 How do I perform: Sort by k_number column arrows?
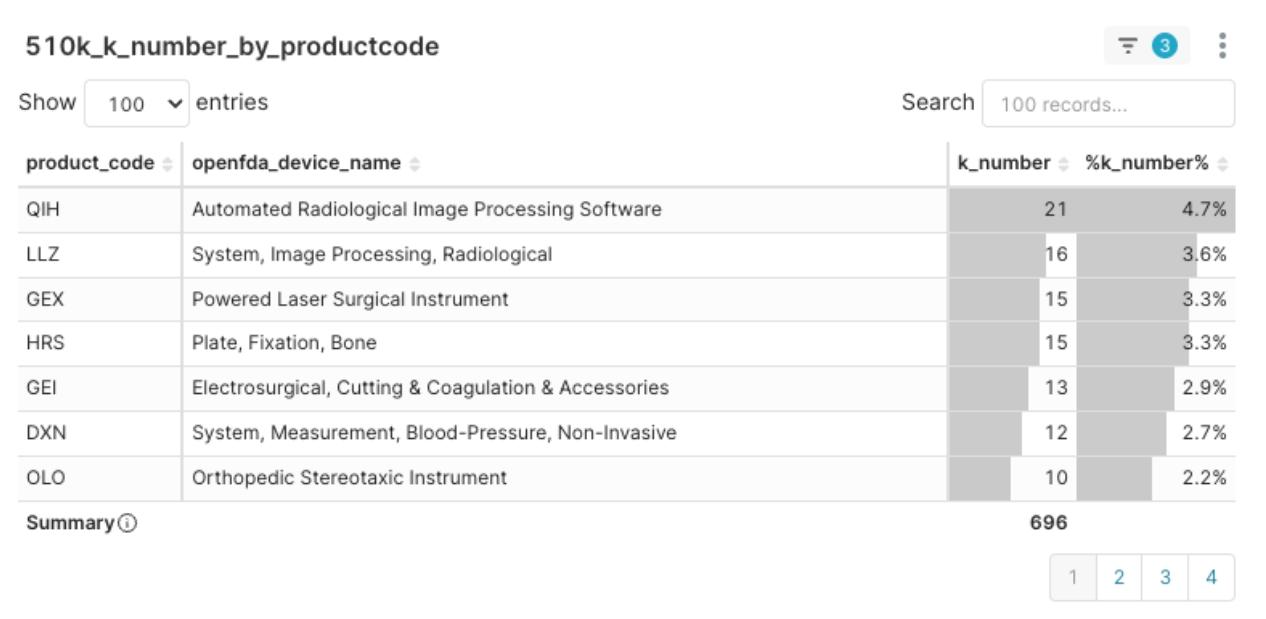click(x=1064, y=164)
